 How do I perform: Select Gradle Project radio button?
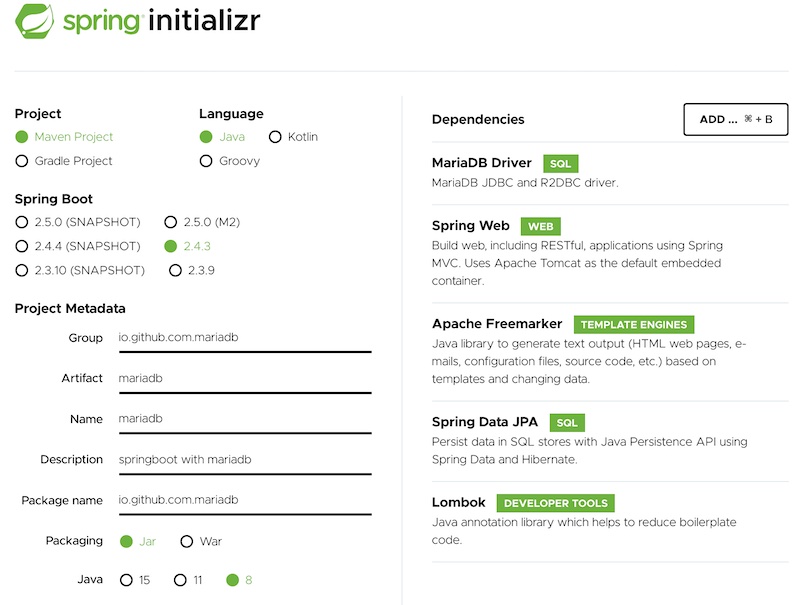(x=21, y=161)
